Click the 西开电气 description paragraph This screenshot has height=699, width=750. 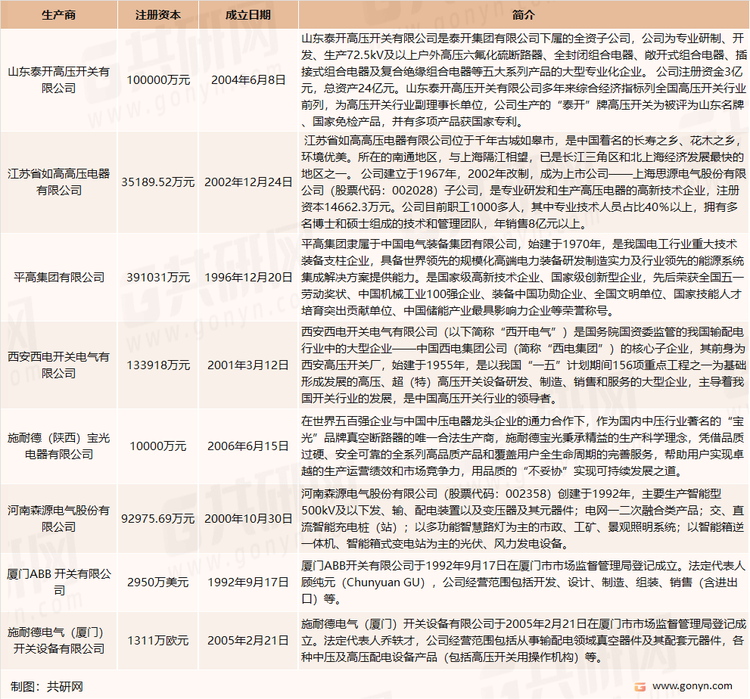coord(523,365)
